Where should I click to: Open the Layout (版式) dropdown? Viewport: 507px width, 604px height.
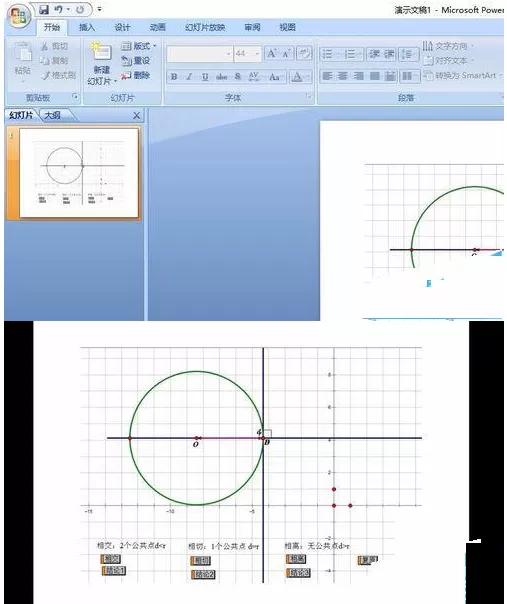tap(139, 46)
